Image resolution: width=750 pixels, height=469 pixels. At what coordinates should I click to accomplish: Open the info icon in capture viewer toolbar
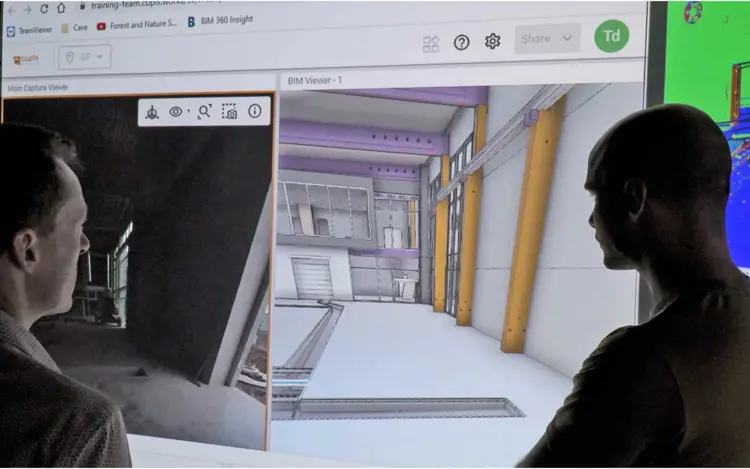(x=255, y=111)
